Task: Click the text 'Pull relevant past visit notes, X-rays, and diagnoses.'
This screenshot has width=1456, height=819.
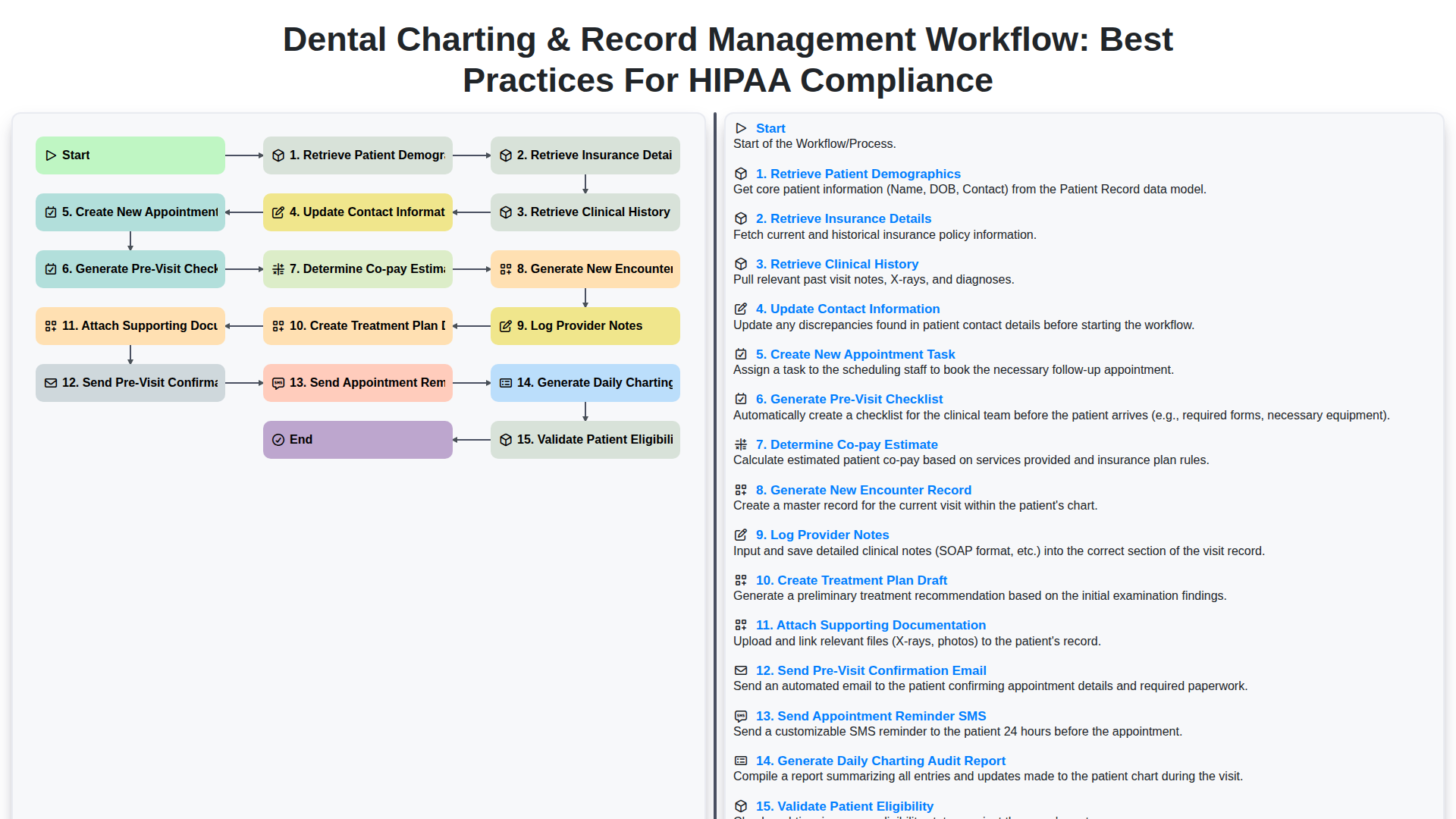Action: click(x=874, y=280)
